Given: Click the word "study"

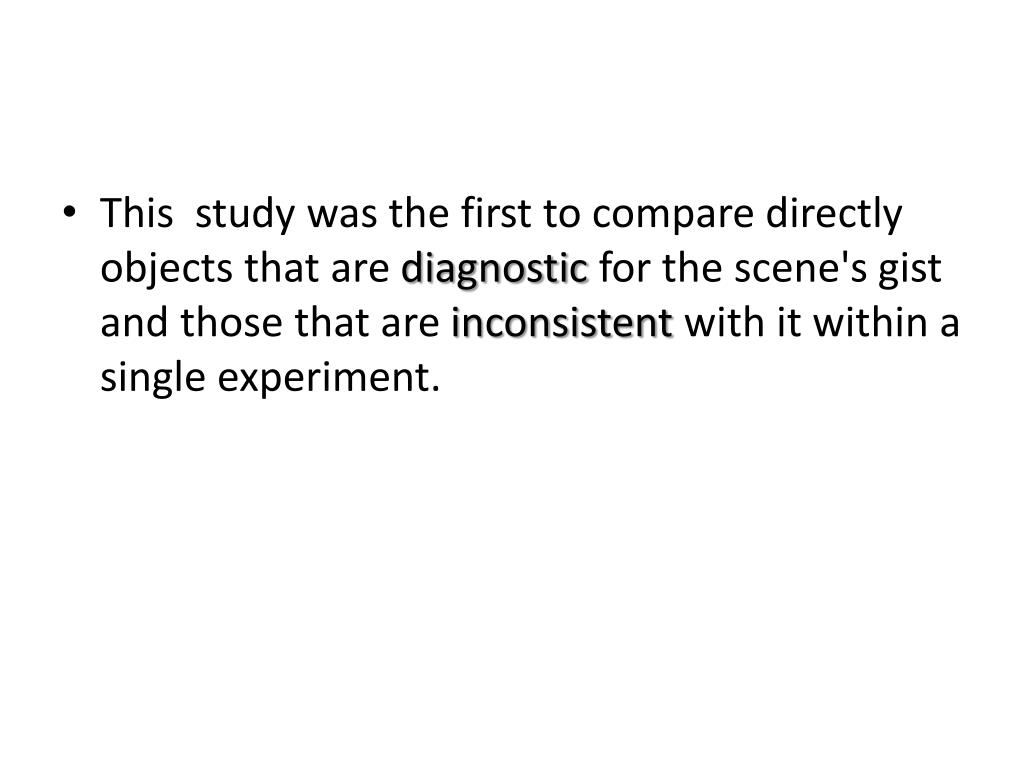Looking at the screenshot, I should tap(245, 214).
